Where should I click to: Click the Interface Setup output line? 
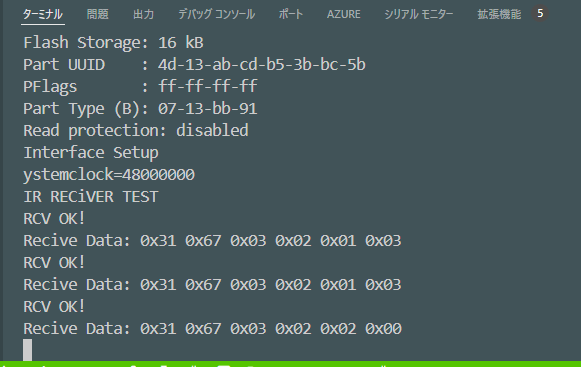91,153
